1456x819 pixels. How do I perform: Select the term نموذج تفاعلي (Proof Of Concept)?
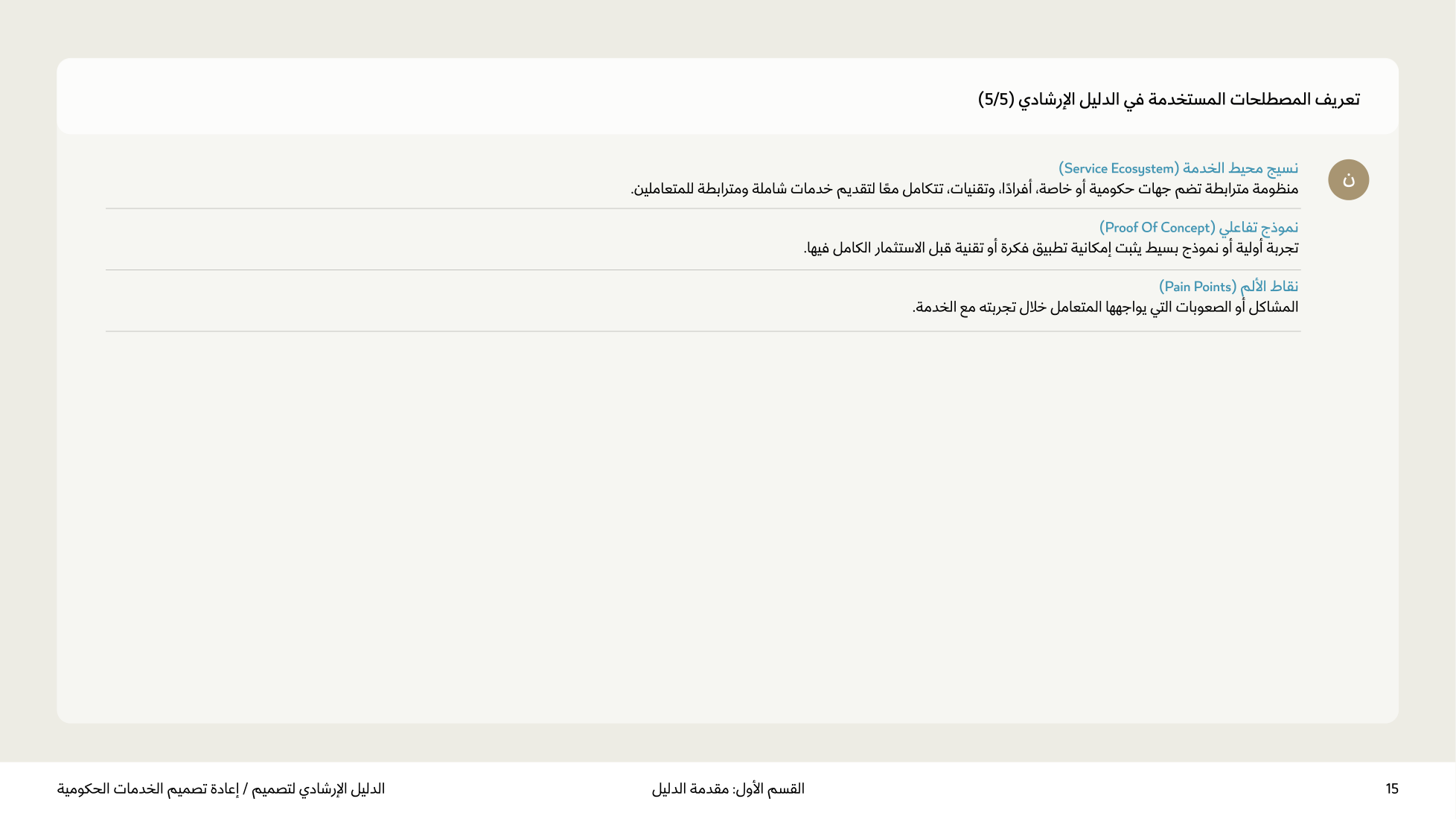pyautogui.click(x=1198, y=227)
